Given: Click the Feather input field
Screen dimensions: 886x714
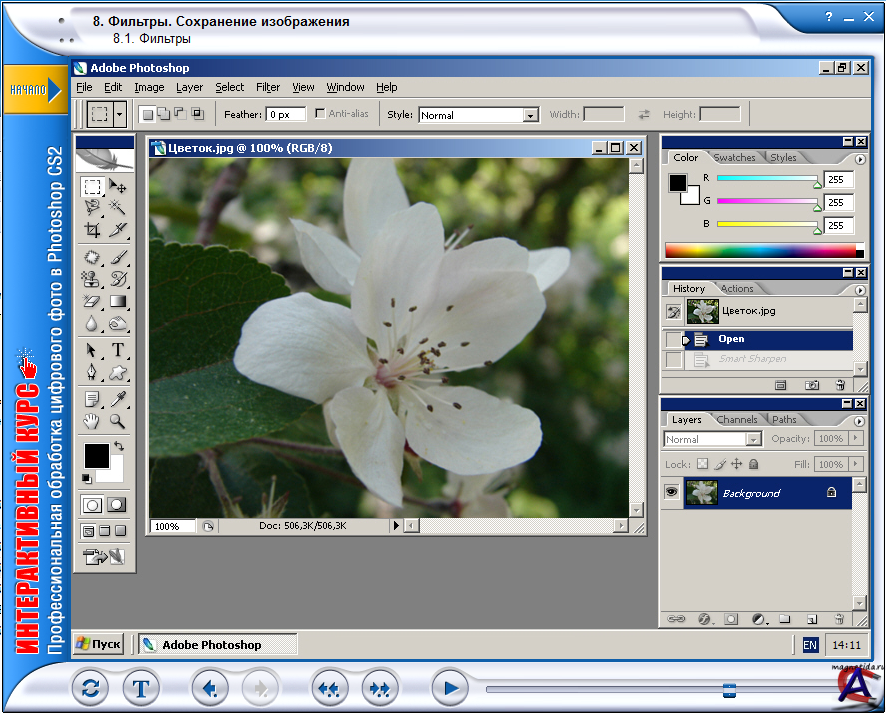Looking at the screenshot, I should [286, 115].
